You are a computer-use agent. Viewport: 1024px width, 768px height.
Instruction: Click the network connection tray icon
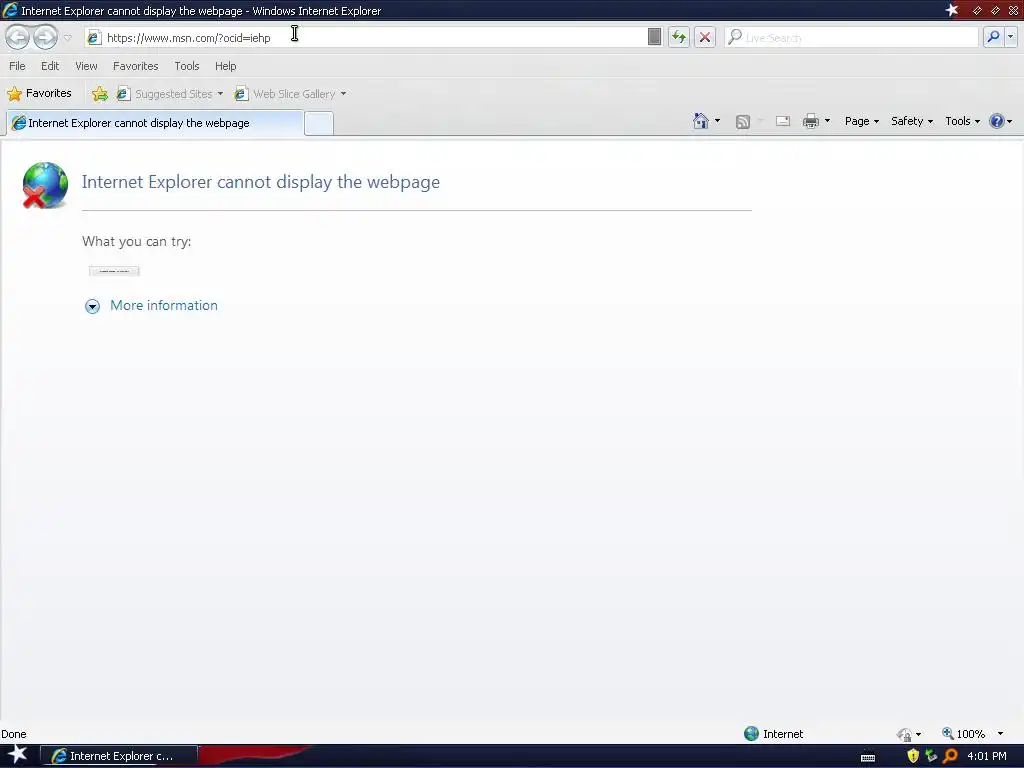click(931, 756)
